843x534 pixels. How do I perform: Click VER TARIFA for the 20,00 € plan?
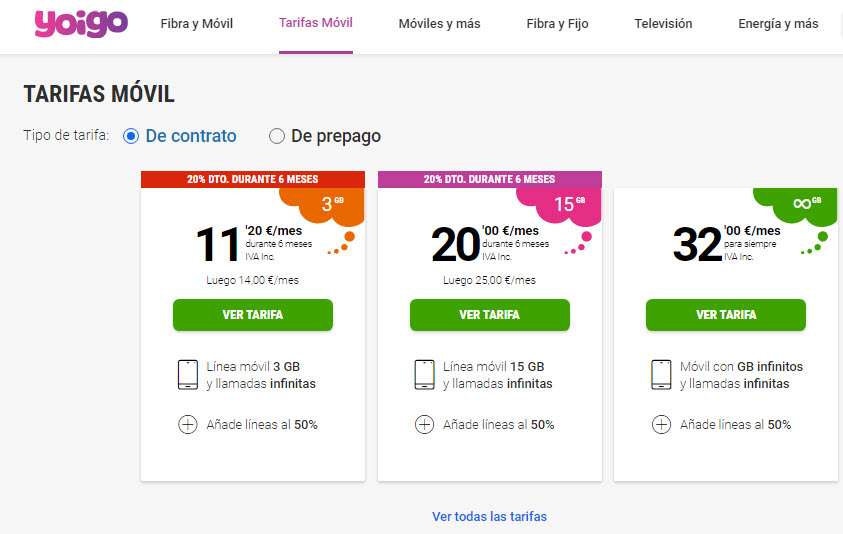pos(490,315)
